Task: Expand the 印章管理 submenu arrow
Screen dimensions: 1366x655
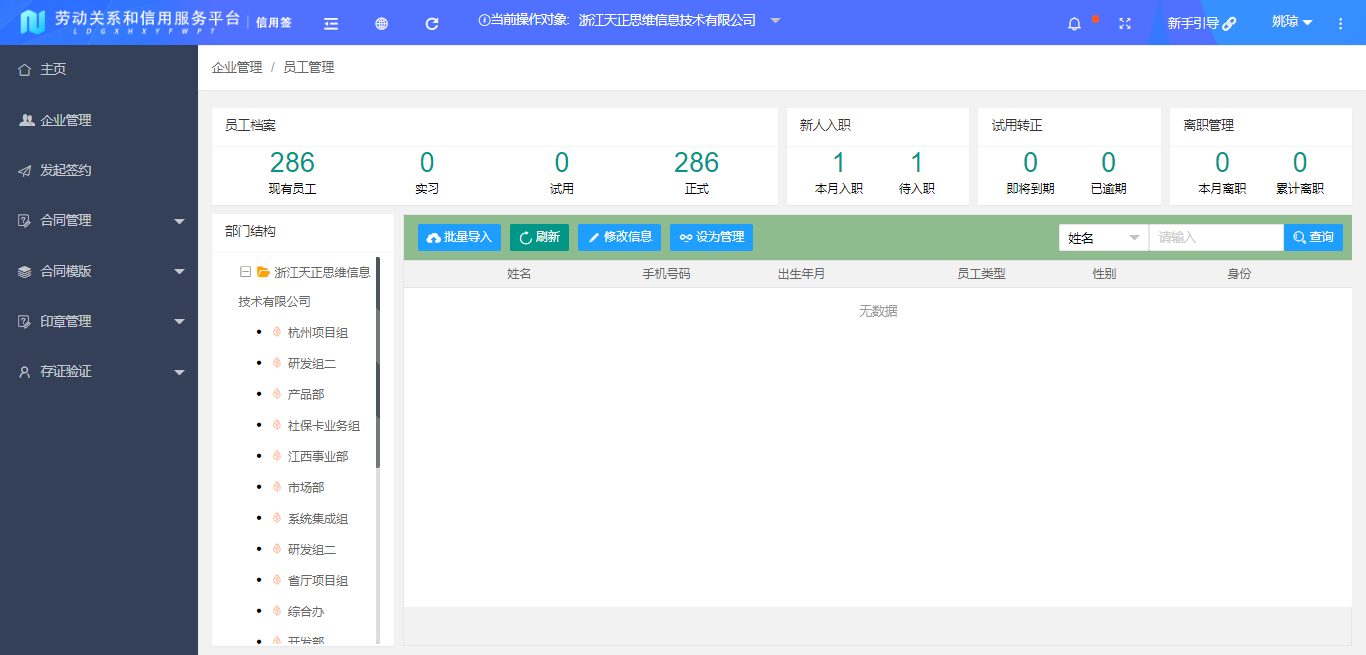Action: (x=179, y=322)
